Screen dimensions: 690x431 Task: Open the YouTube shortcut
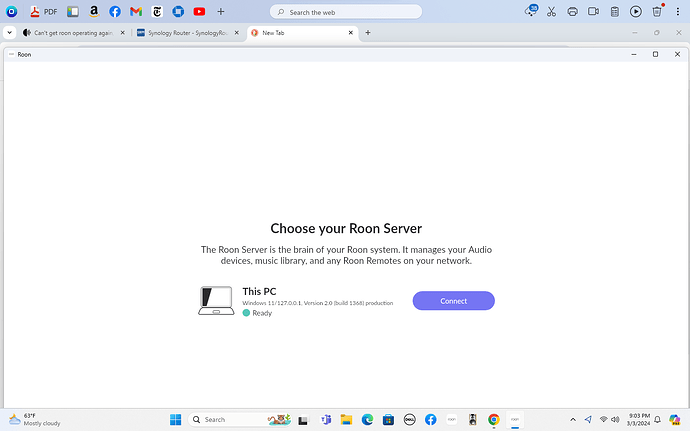199,12
